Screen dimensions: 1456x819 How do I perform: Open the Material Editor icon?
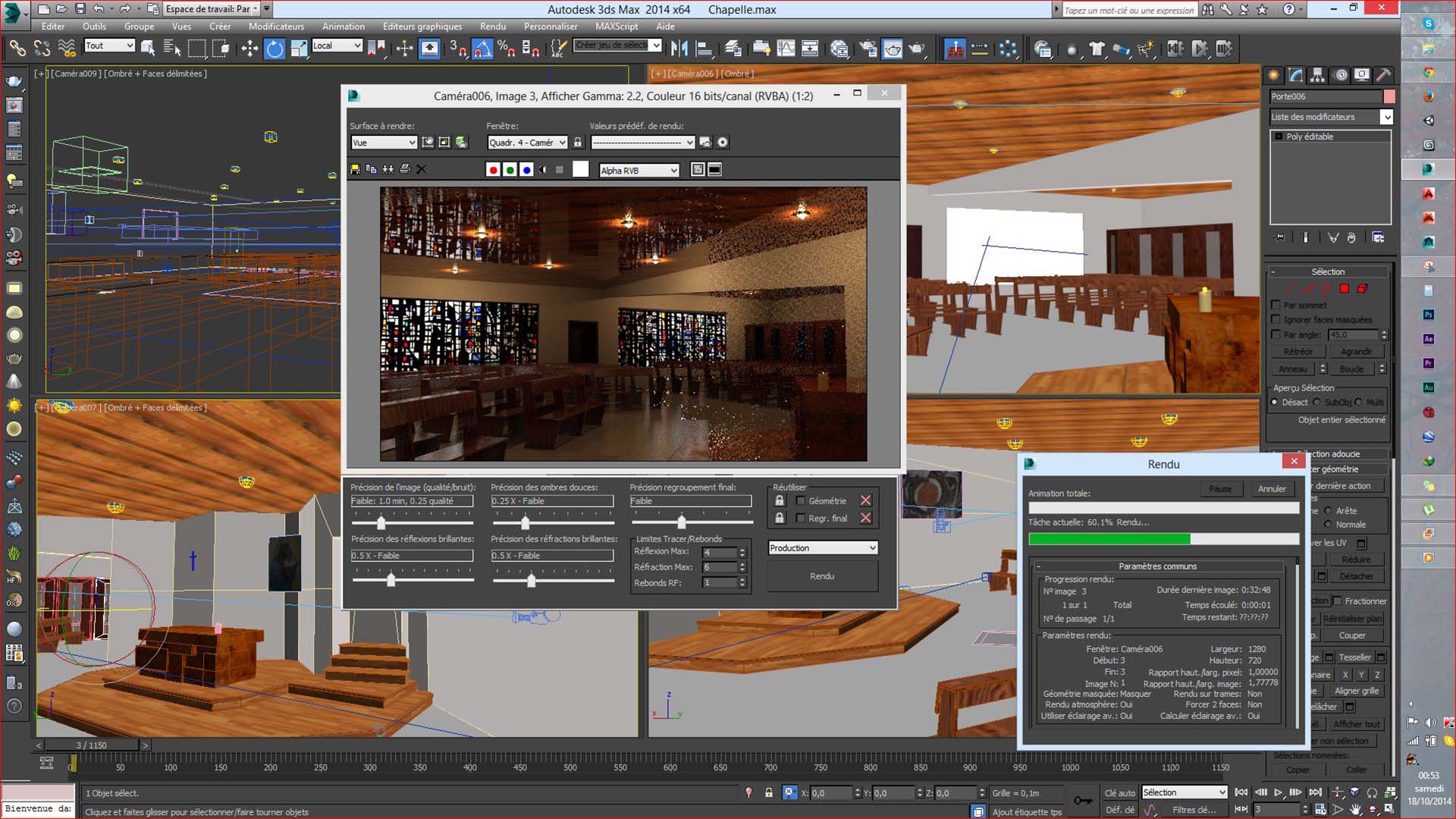click(x=839, y=49)
